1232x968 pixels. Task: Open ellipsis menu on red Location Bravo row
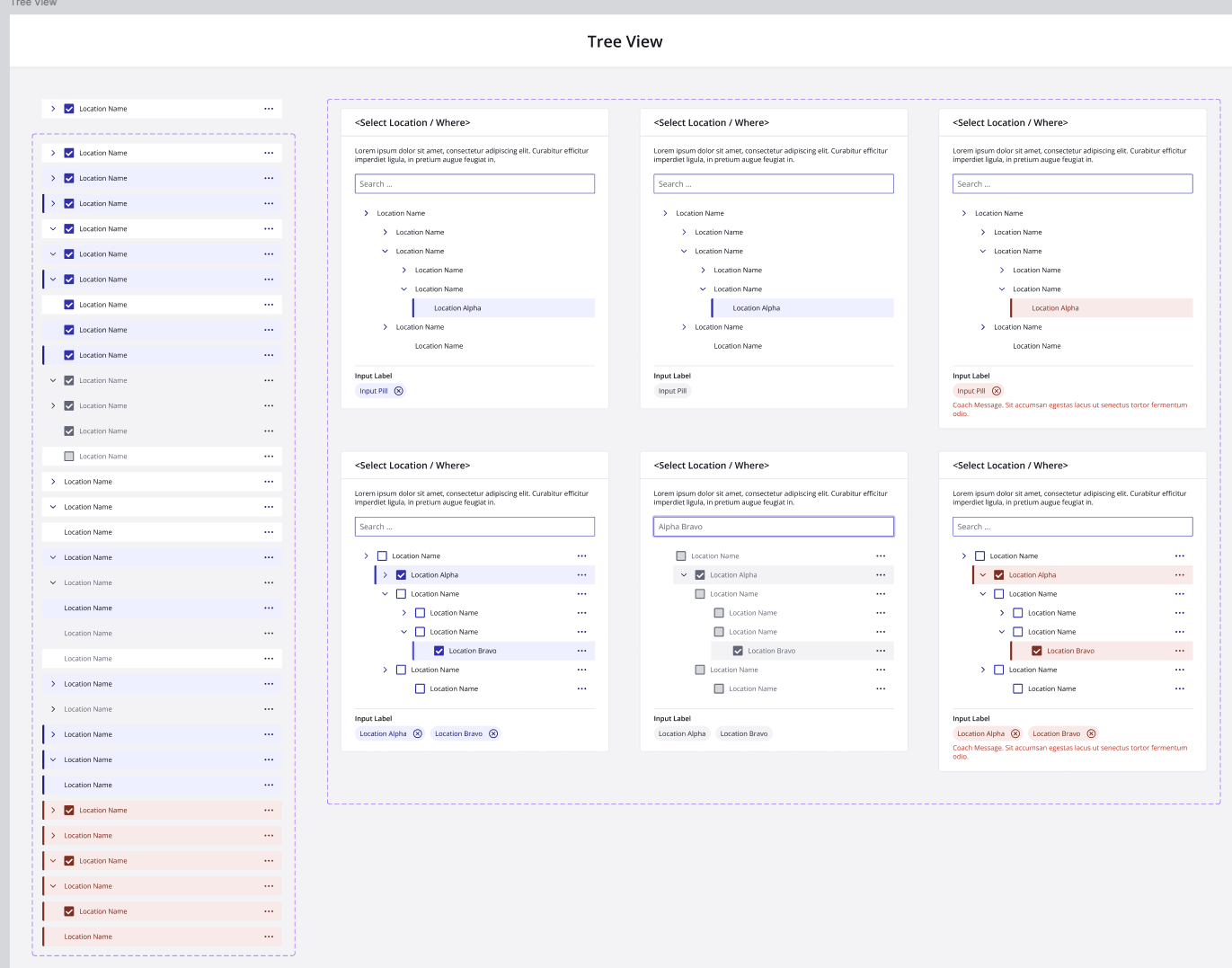point(1180,651)
